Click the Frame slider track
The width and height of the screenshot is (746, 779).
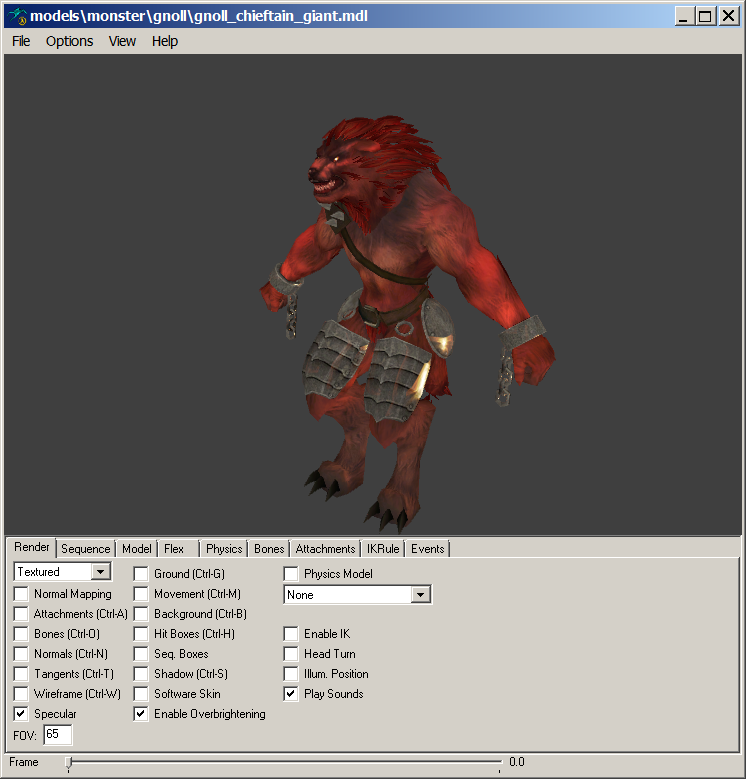(x=285, y=762)
